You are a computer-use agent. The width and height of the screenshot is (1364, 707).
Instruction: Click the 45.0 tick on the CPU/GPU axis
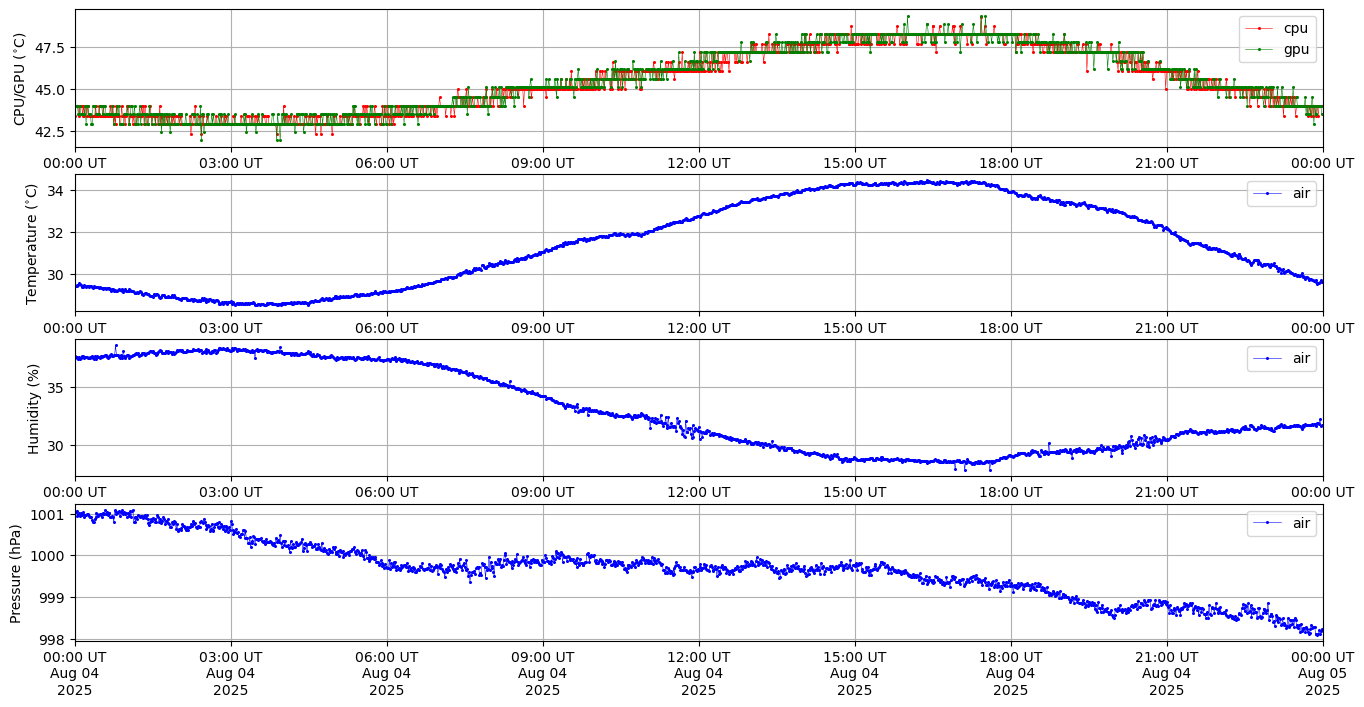[52, 90]
